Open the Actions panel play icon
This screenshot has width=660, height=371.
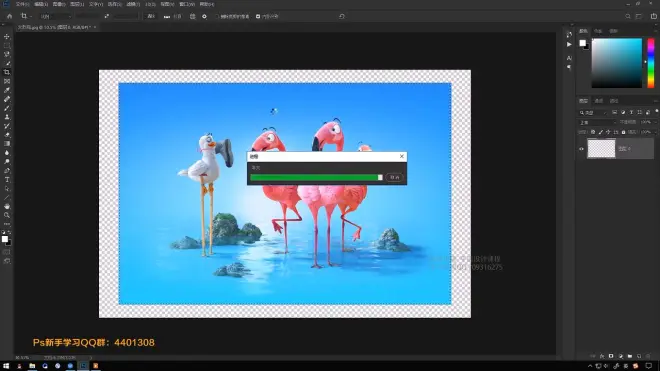(x=569, y=44)
